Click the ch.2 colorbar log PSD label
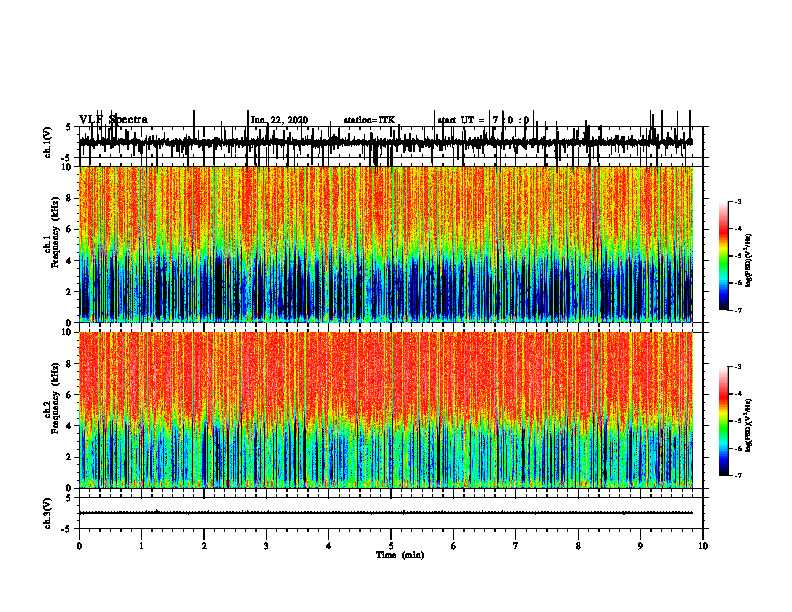Viewport: 792px width, 612px height. 749,425
